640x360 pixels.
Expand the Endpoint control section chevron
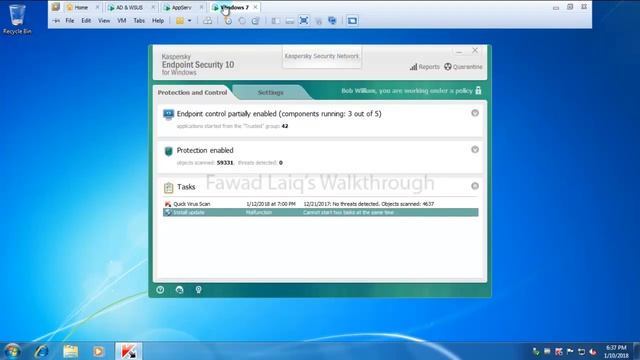475,113
